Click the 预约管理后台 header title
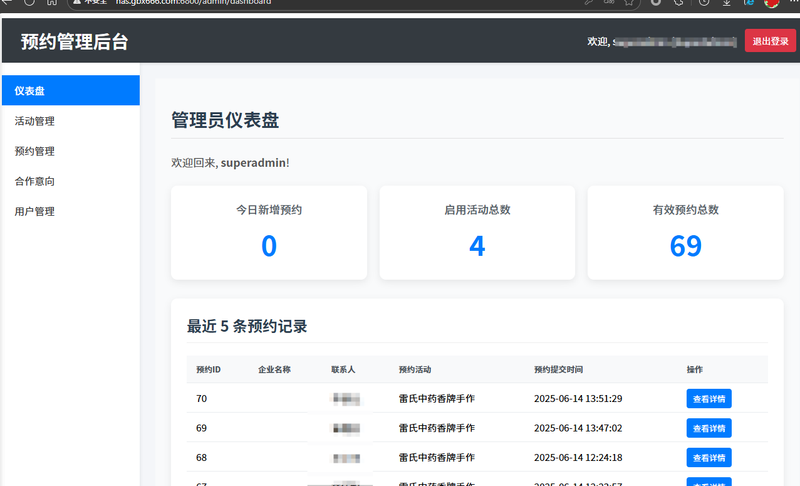 point(74,42)
